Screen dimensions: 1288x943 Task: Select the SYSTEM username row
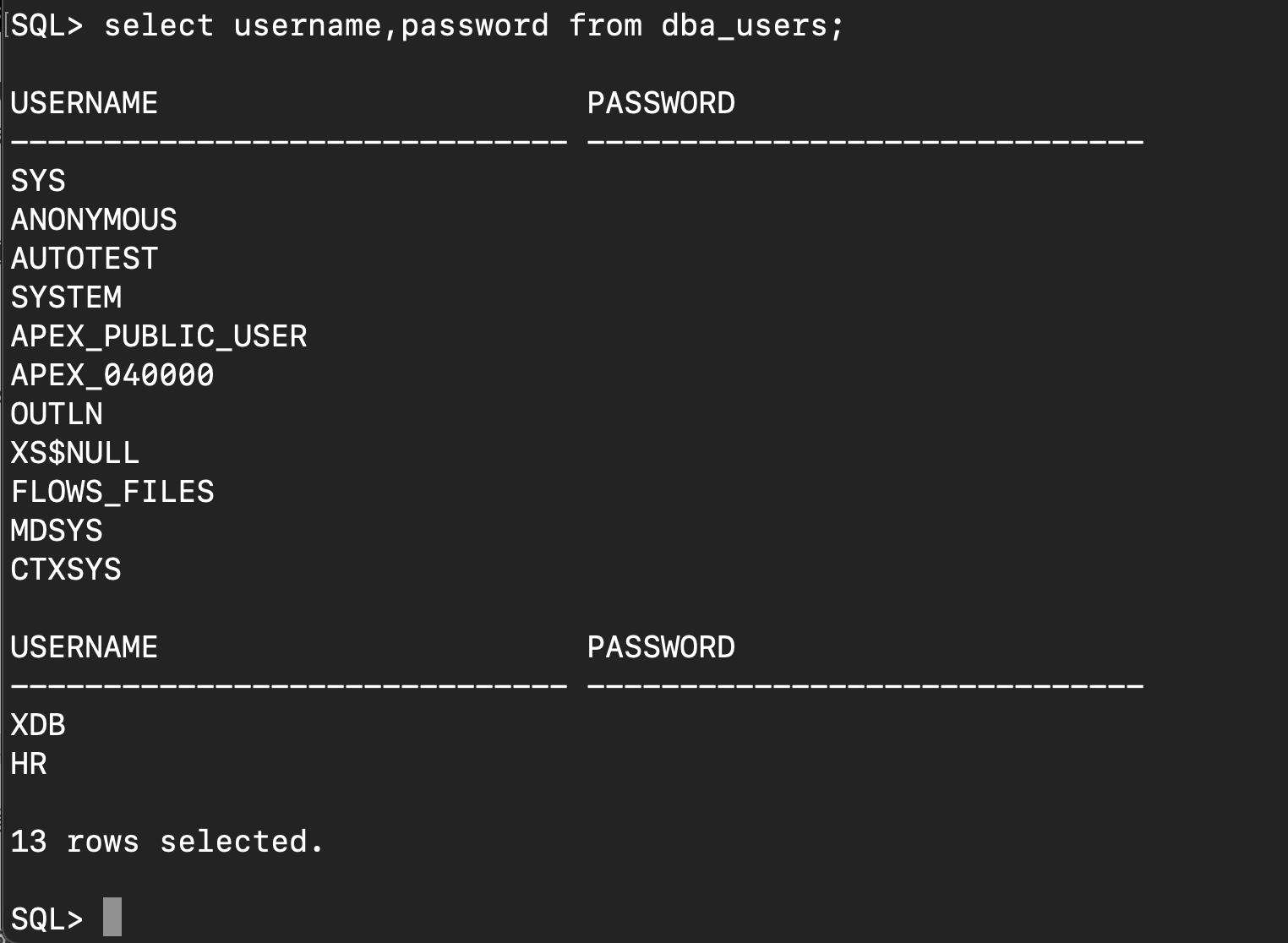click(66, 297)
